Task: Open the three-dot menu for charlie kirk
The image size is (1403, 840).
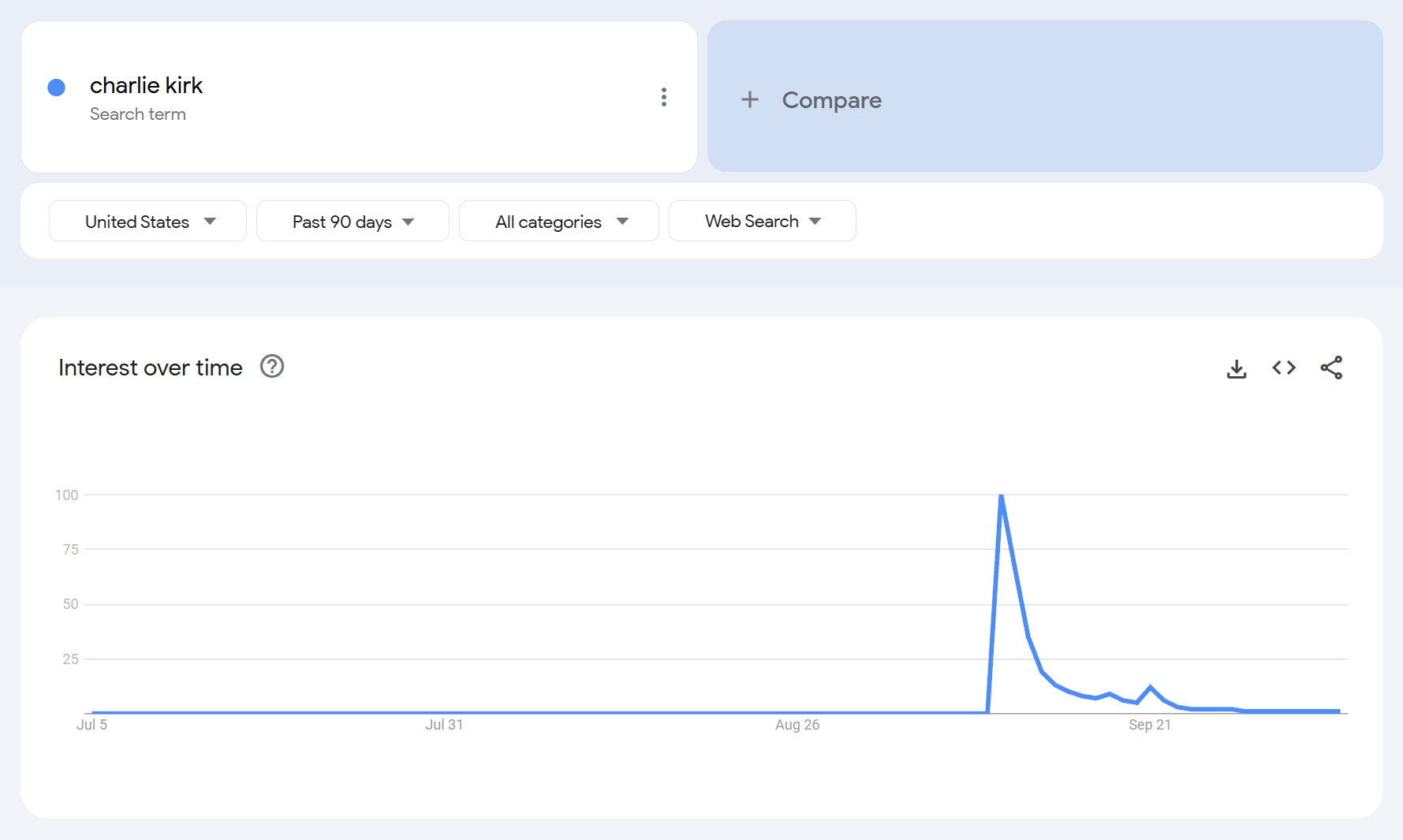Action: (663, 97)
